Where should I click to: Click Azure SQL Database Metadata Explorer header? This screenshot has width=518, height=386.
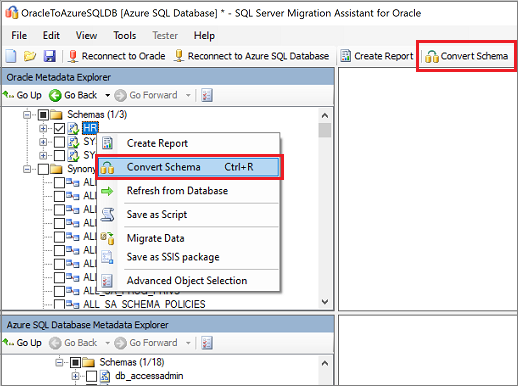pyautogui.click(x=168, y=325)
